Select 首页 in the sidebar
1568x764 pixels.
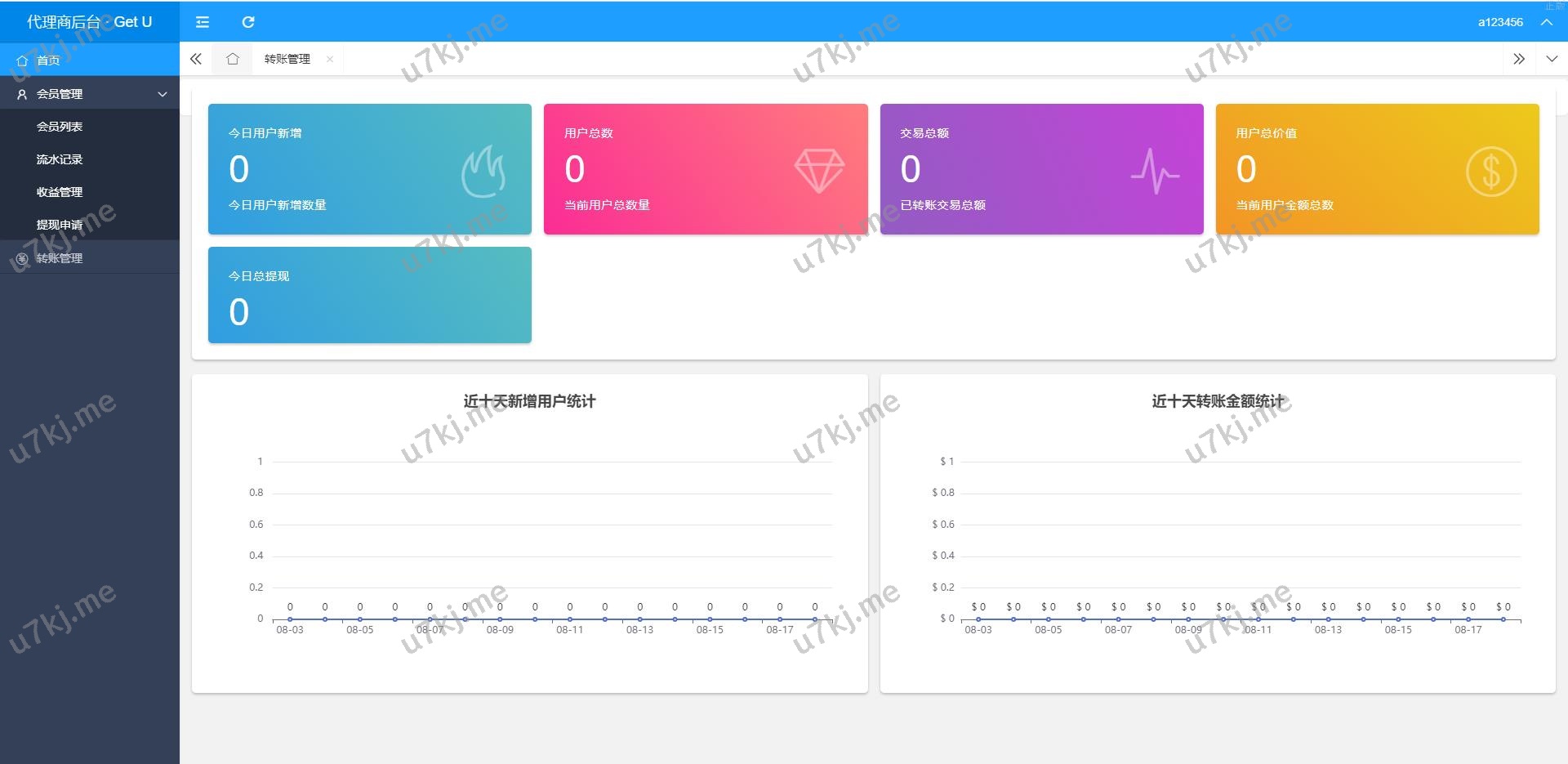(48, 60)
